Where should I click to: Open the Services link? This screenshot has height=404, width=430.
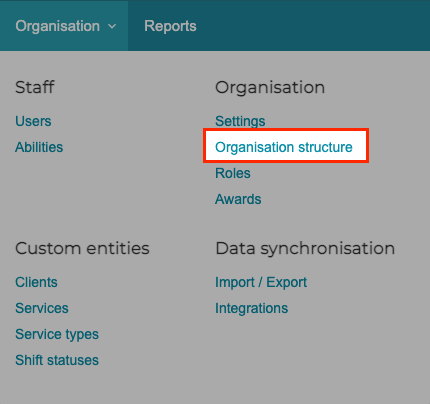pyautogui.click(x=42, y=308)
